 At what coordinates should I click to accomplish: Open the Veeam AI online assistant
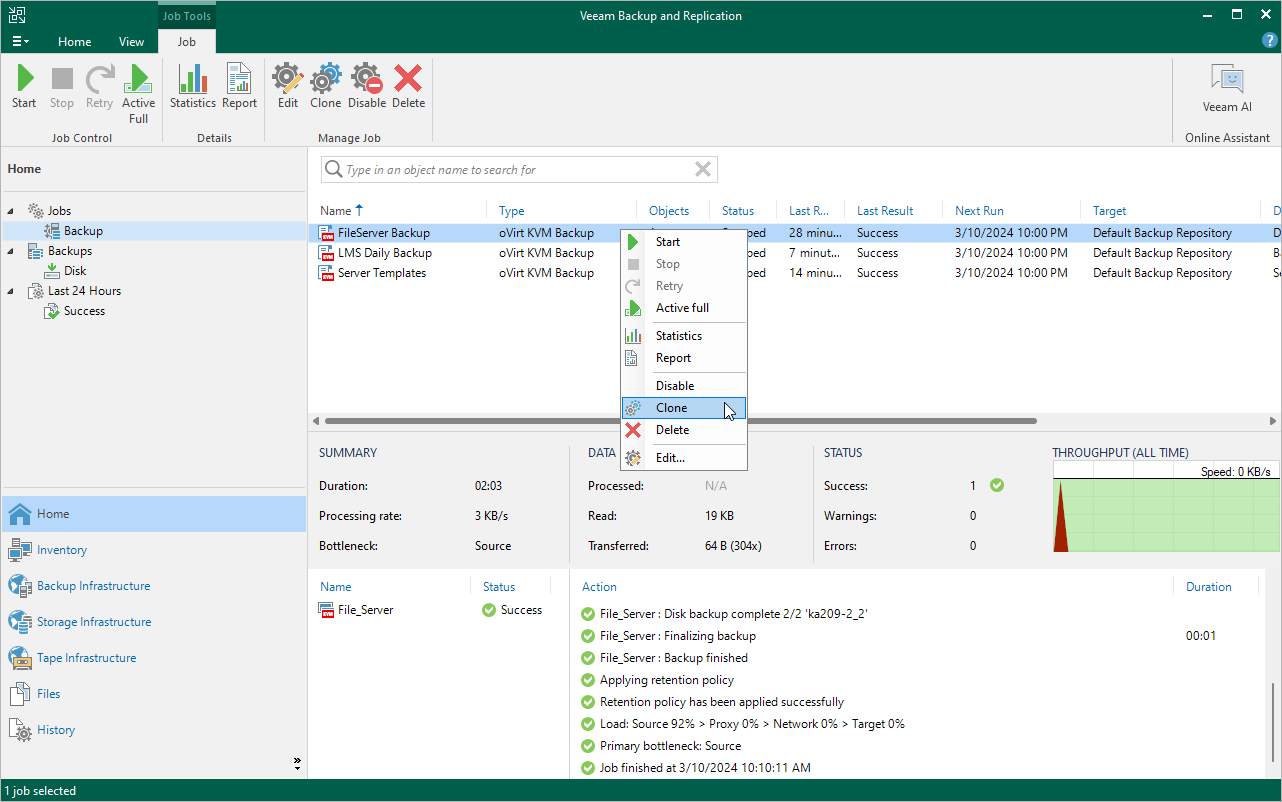click(1227, 89)
